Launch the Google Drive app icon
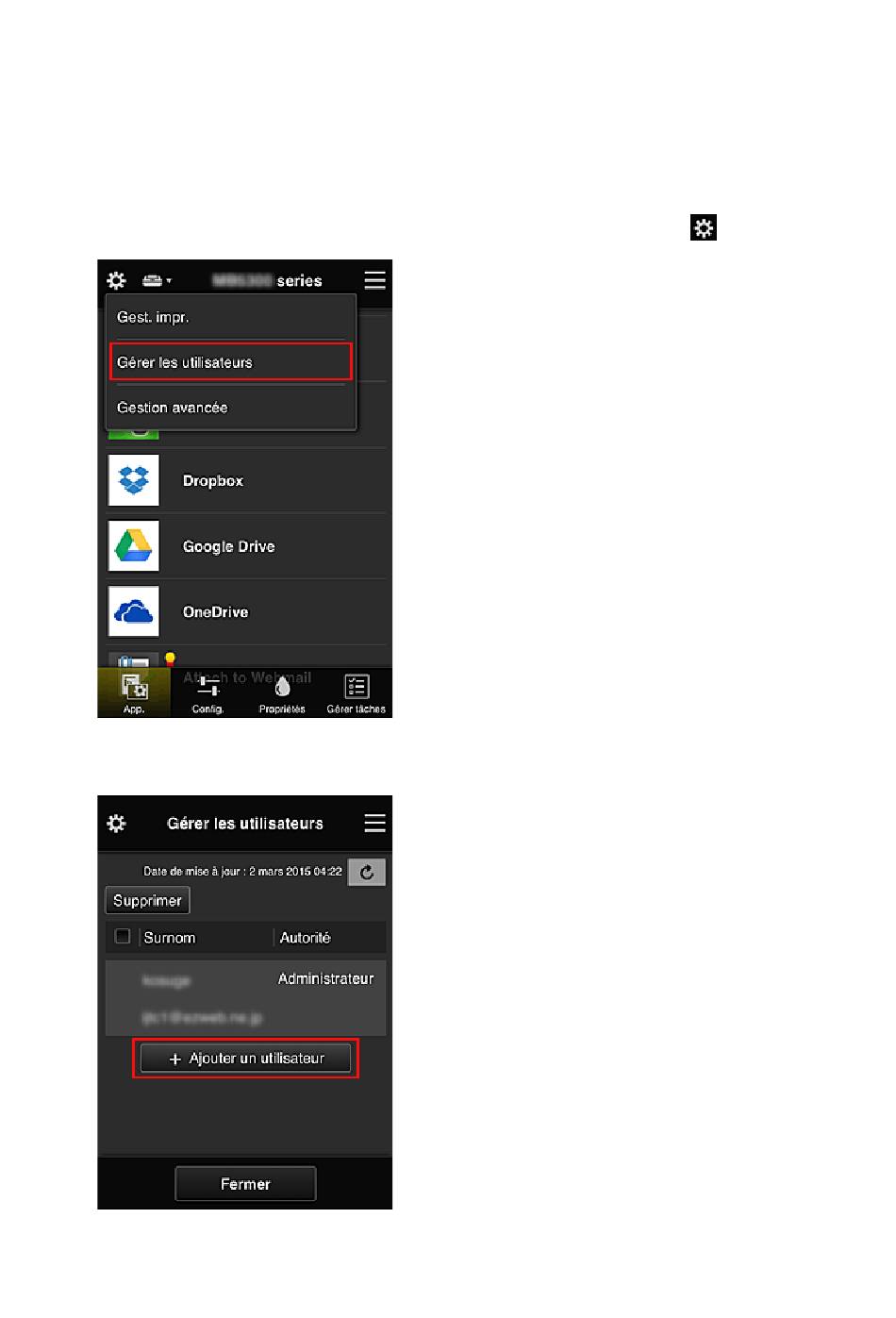The height and width of the screenshot is (1318, 896). pos(133,546)
